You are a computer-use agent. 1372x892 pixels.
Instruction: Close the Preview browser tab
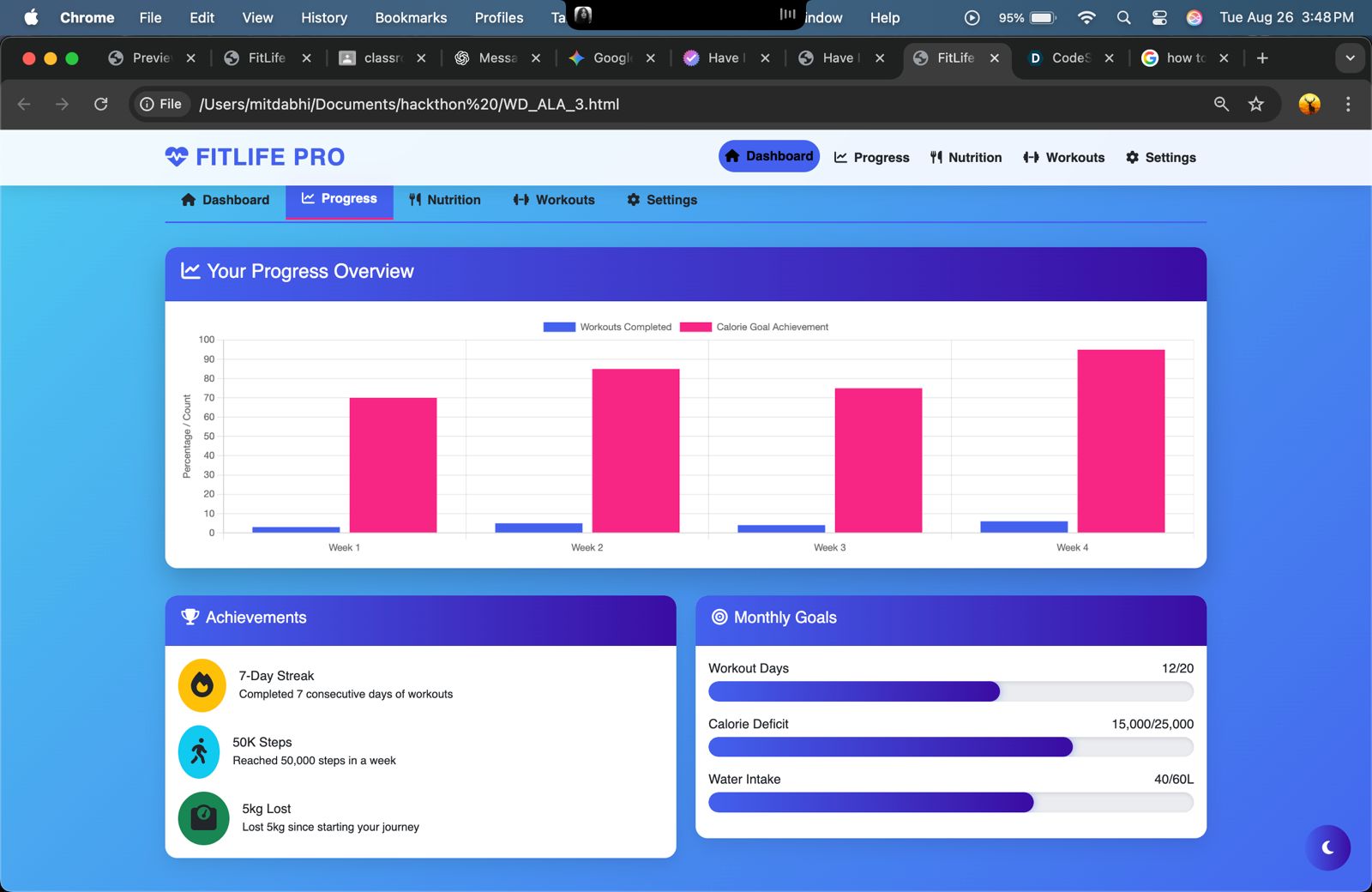(191, 58)
